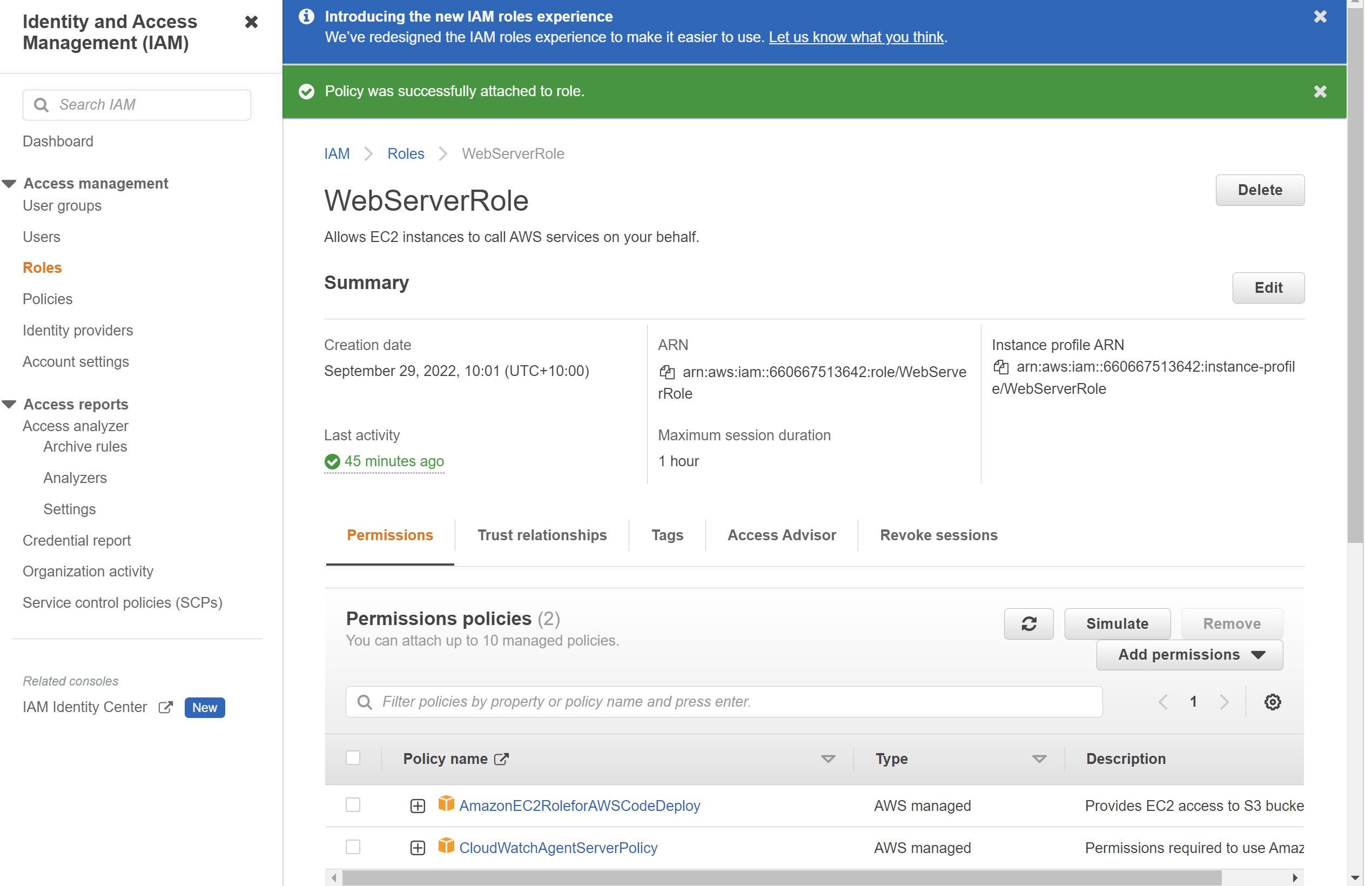Click the search magnifier in the IAM sidebar
Screen dimensions: 1372x886
41,105
